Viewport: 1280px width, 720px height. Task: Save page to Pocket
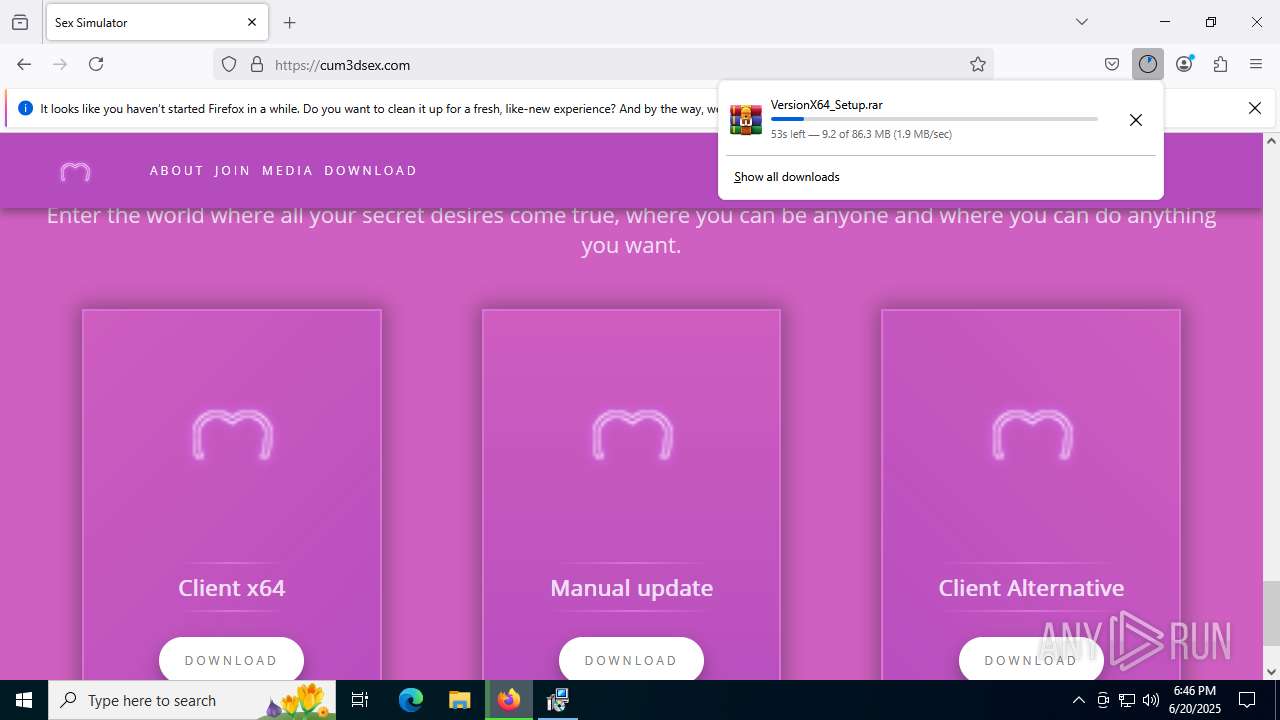point(1112,64)
